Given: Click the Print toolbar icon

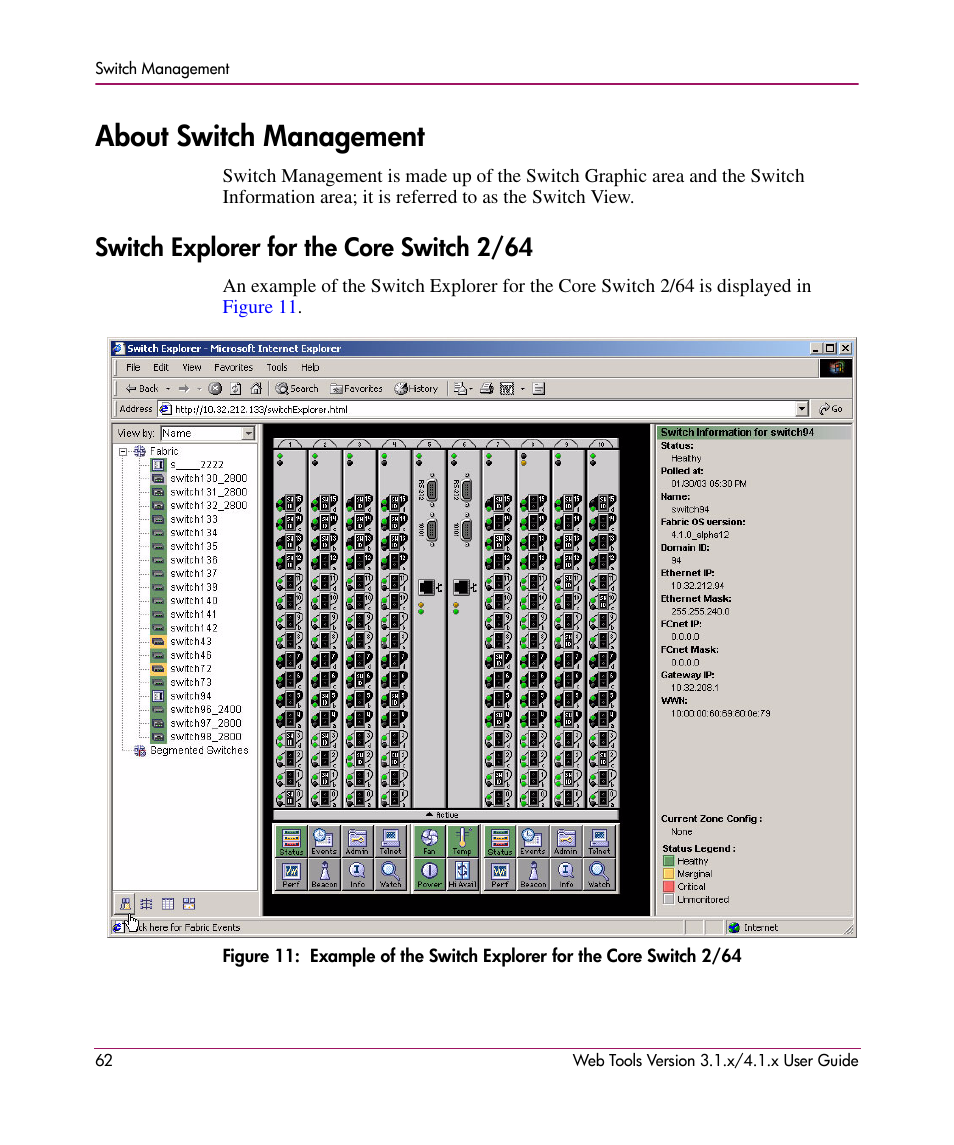Looking at the screenshot, I should click(x=486, y=388).
